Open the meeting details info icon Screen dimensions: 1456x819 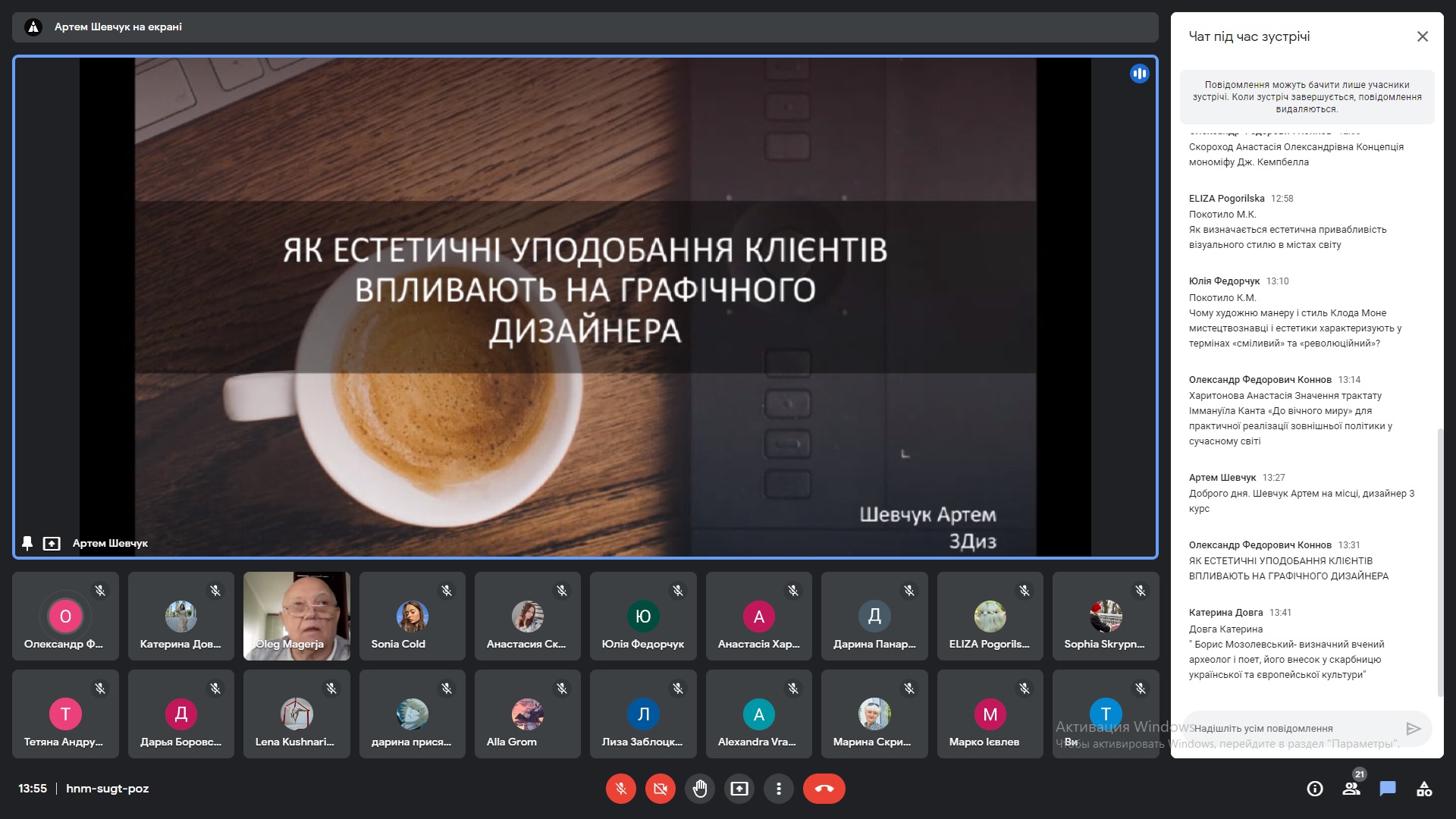point(1315,789)
